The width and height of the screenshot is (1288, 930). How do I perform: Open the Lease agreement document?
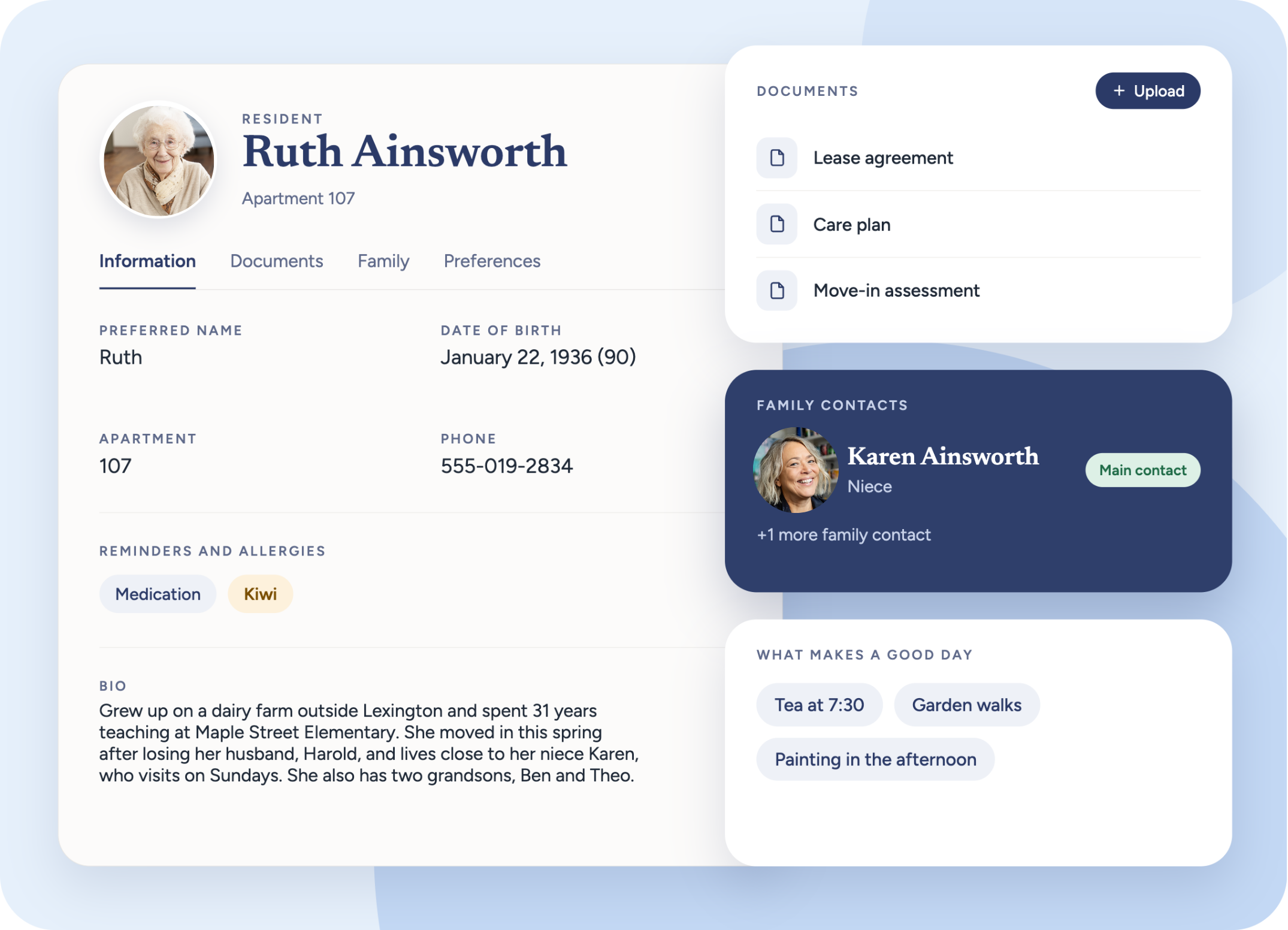point(978,158)
